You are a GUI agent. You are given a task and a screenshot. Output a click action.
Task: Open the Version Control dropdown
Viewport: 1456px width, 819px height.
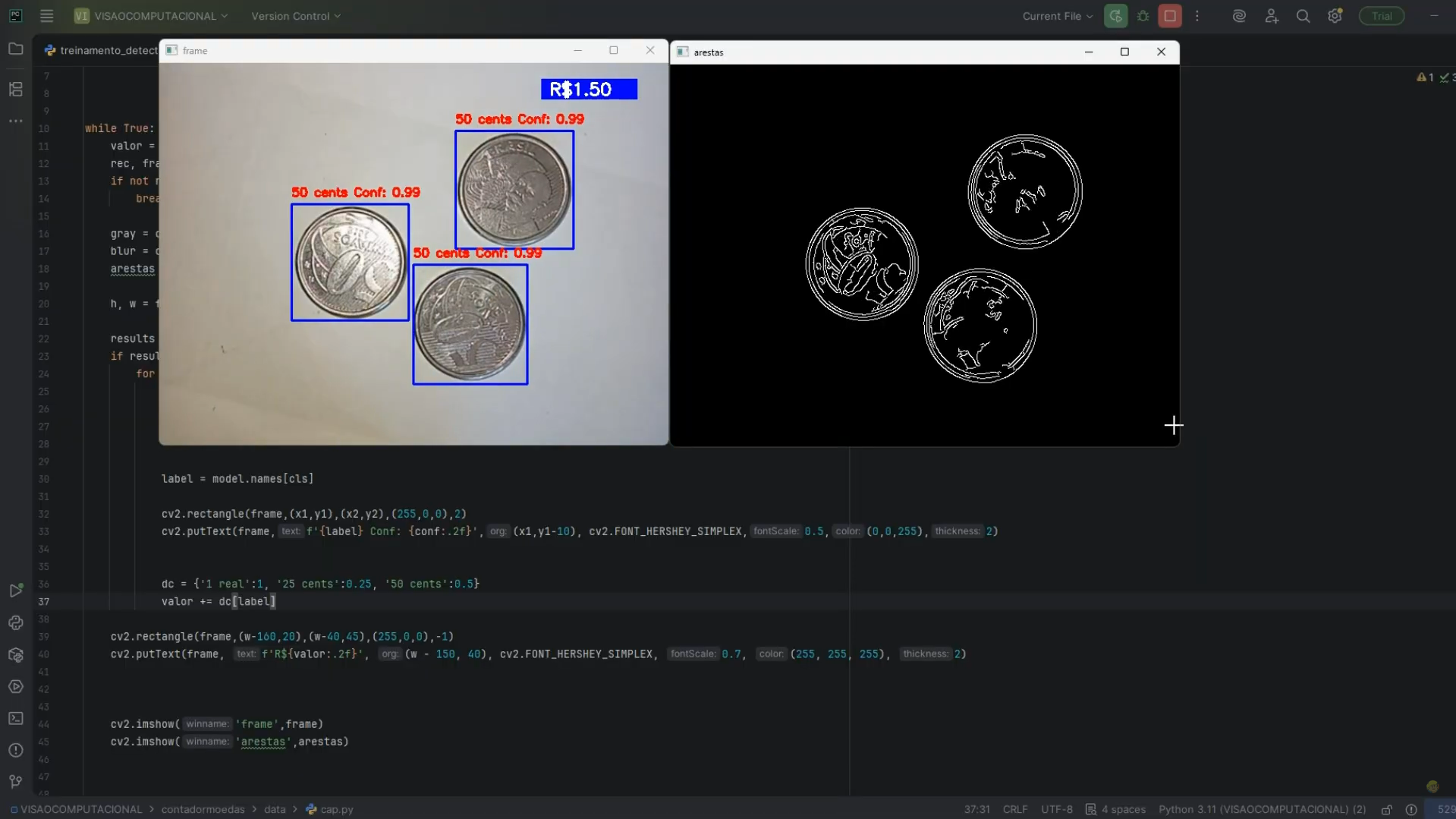295,16
